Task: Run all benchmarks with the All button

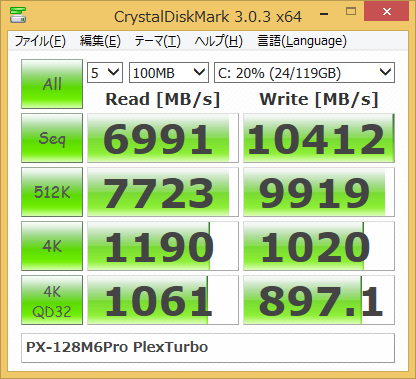Action: (x=52, y=84)
